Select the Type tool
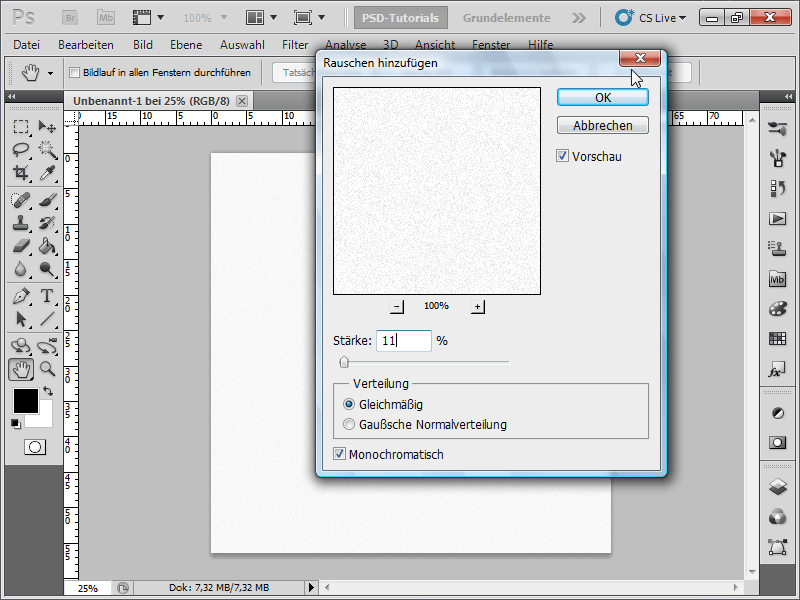The image size is (800, 600). click(x=47, y=296)
